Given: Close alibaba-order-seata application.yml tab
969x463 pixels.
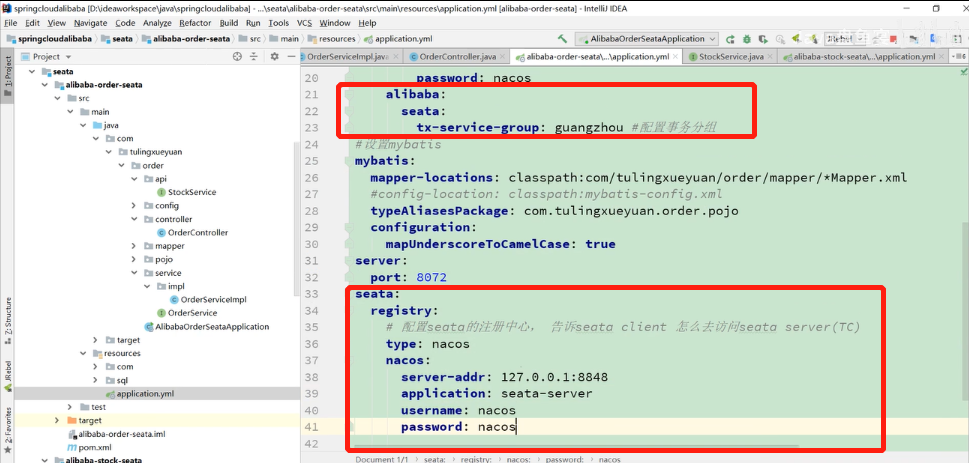Looking at the screenshot, I should (x=676, y=57).
